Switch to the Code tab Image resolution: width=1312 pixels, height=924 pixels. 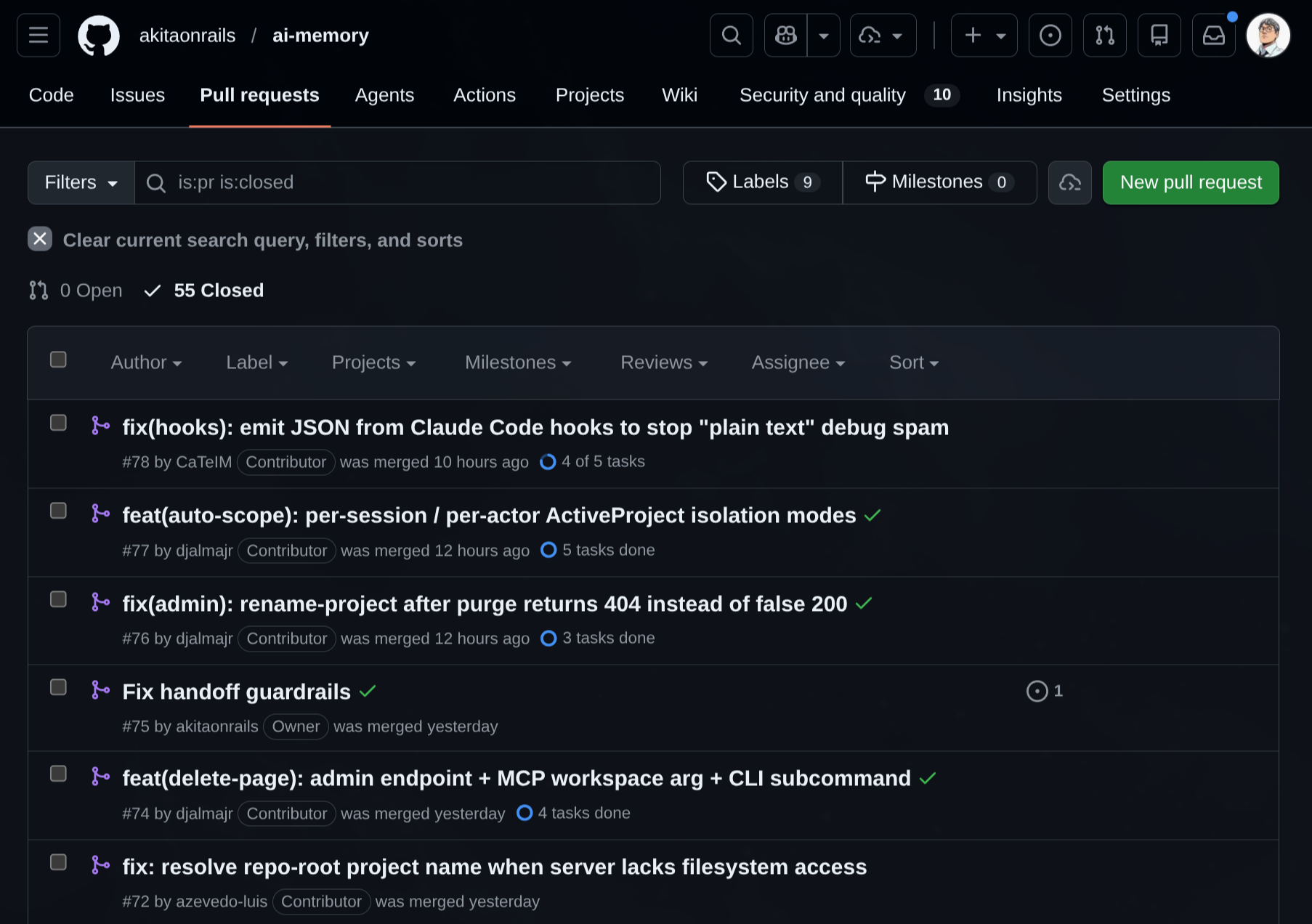(x=52, y=95)
